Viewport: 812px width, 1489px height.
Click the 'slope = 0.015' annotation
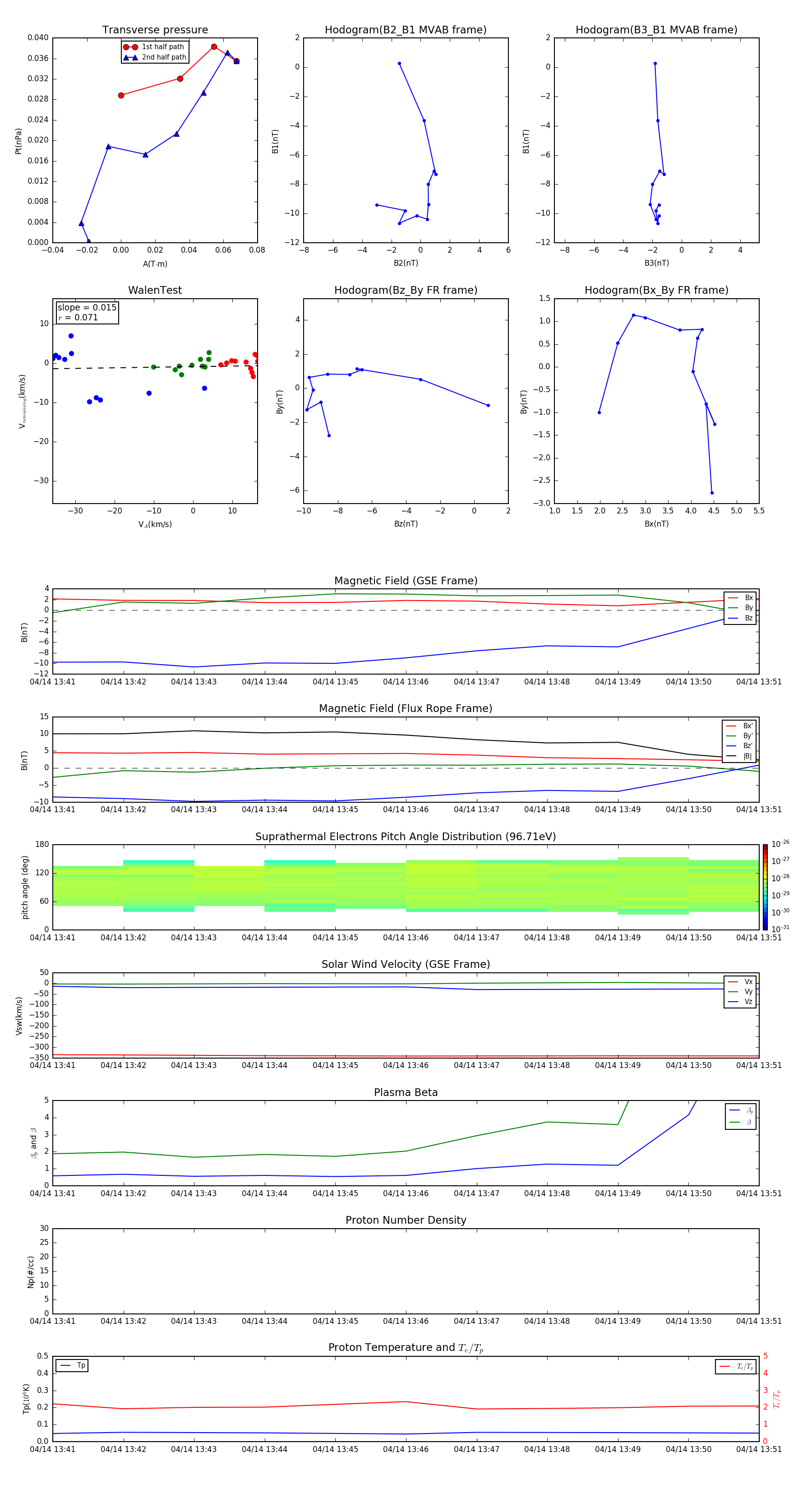tap(87, 308)
